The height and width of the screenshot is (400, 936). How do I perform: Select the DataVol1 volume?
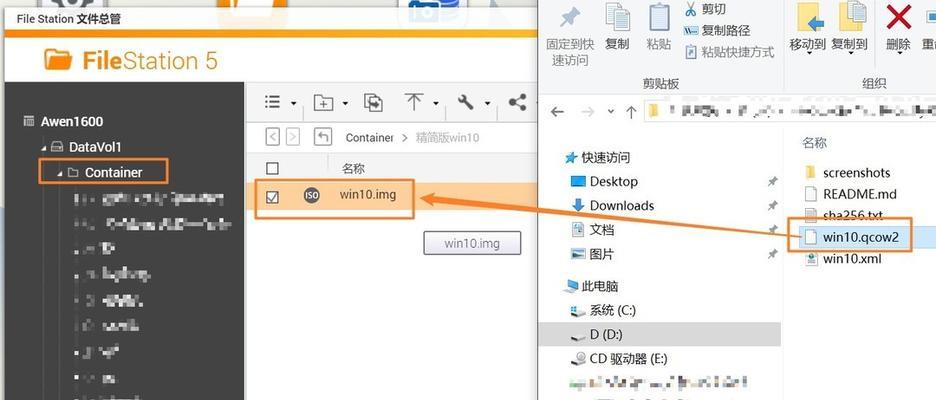coord(95,147)
